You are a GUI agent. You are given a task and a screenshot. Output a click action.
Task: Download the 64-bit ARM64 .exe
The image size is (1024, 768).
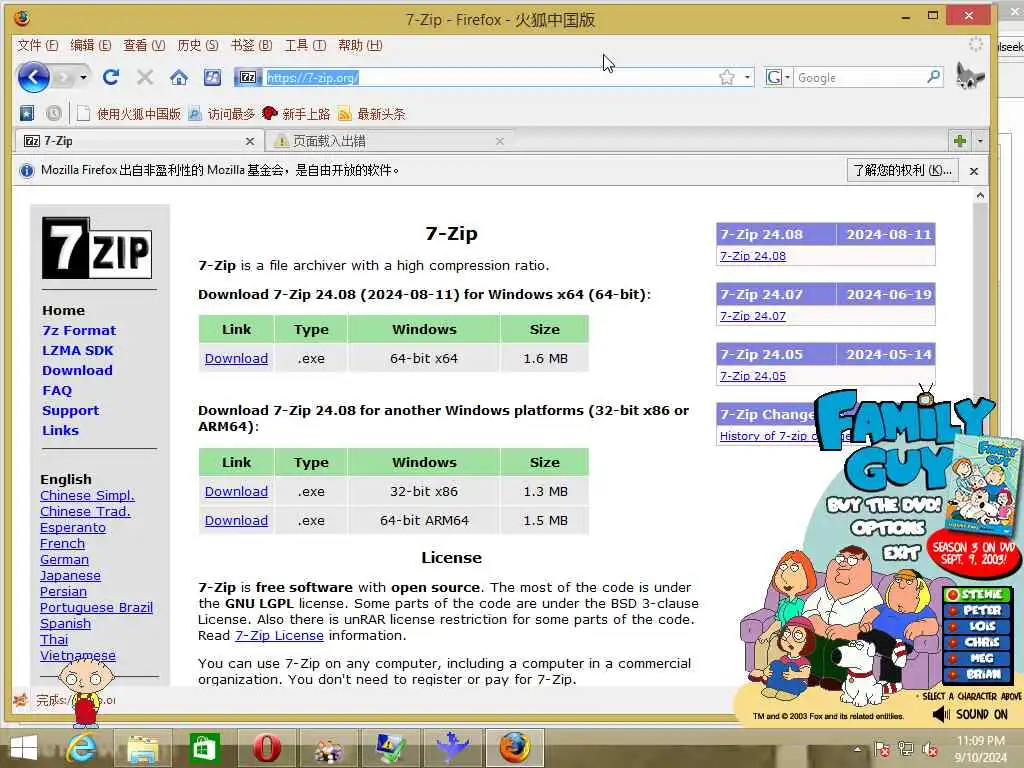(236, 520)
